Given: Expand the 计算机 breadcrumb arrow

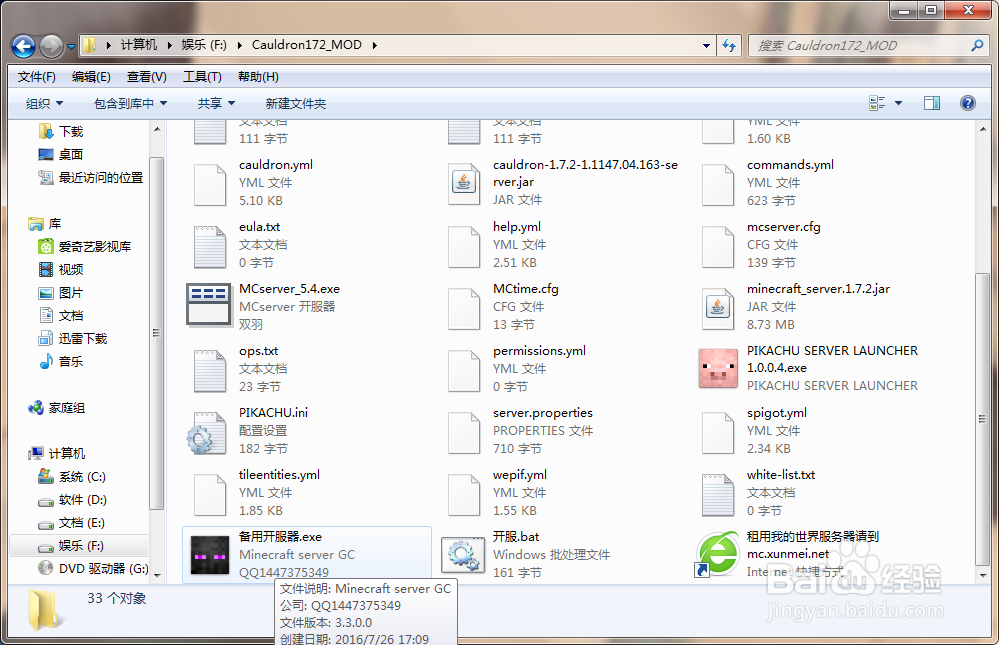Looking at the screenshot, I should [x=169, y=45].
